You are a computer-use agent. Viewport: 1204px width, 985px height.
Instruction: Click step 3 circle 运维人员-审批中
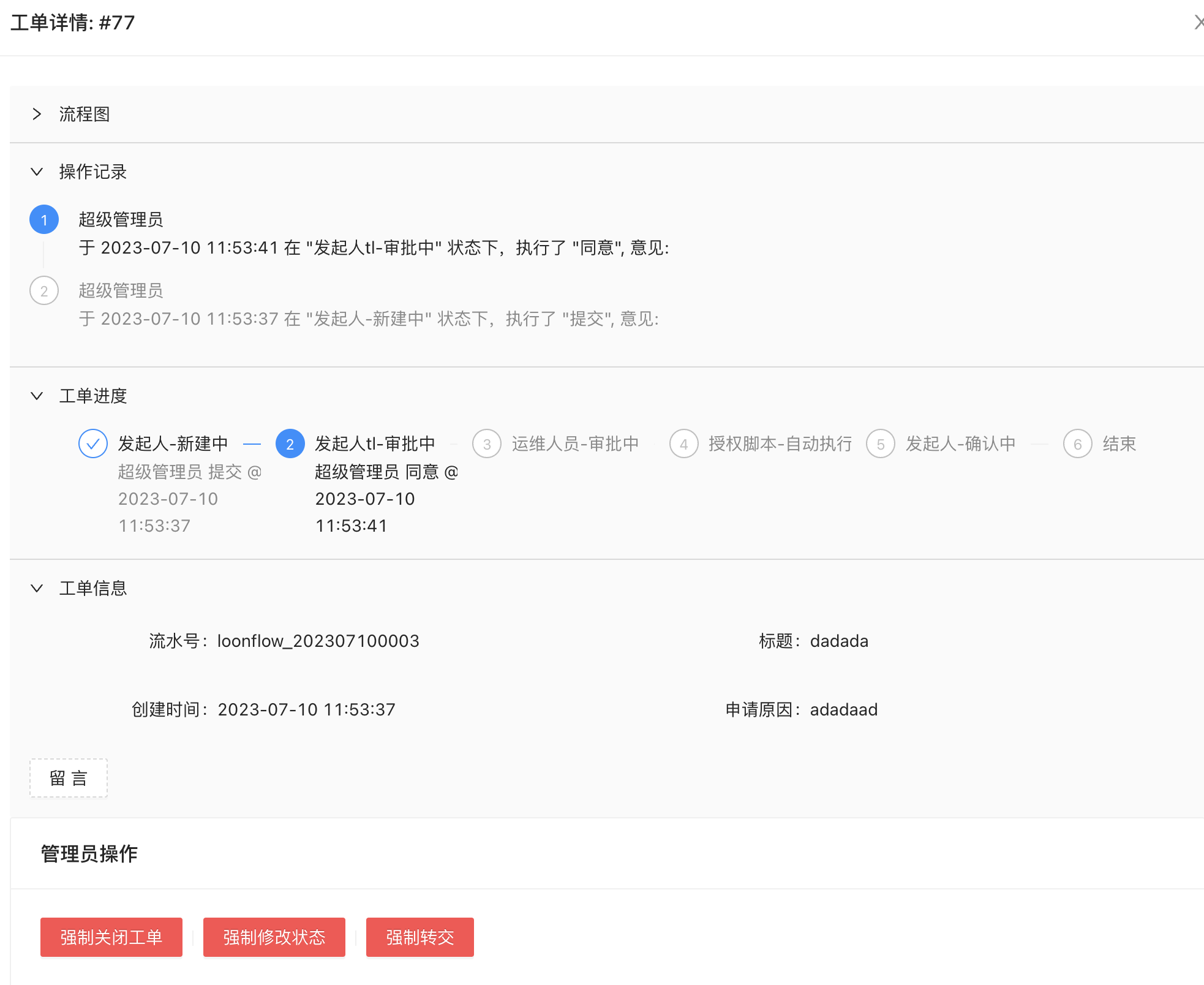pyautogui.click(x=486, y=443)
